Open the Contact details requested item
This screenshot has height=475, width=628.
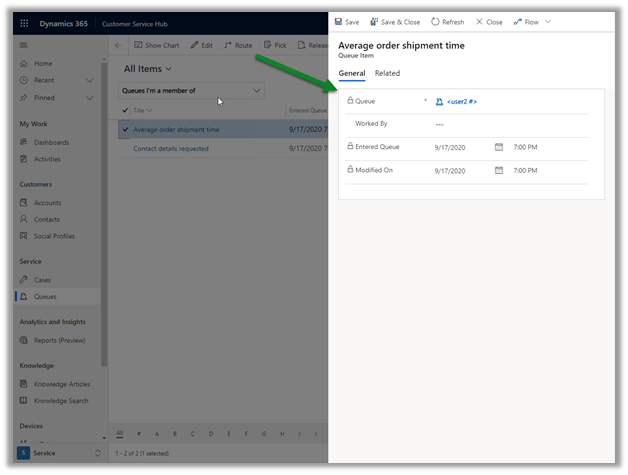pos(171,149)
